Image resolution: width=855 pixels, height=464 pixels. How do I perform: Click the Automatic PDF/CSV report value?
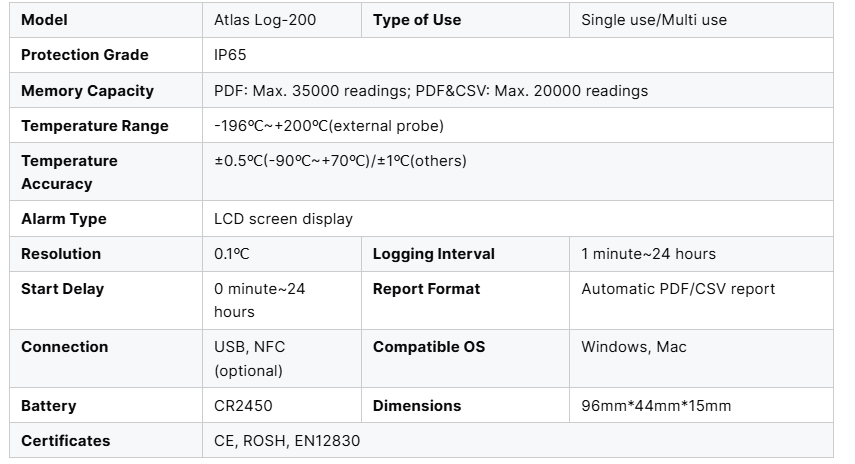click(678, 289)
